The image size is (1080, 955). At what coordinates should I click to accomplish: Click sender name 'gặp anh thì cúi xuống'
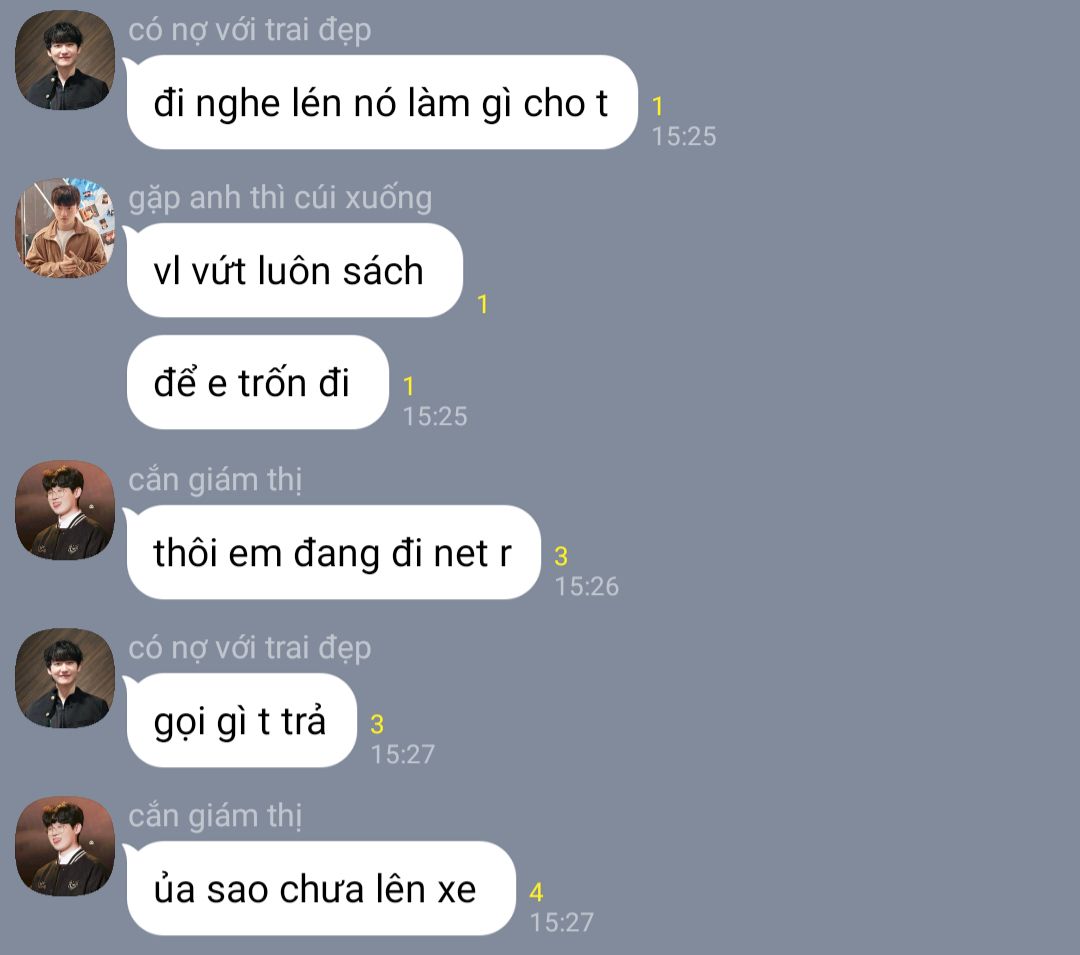point(280,198)
